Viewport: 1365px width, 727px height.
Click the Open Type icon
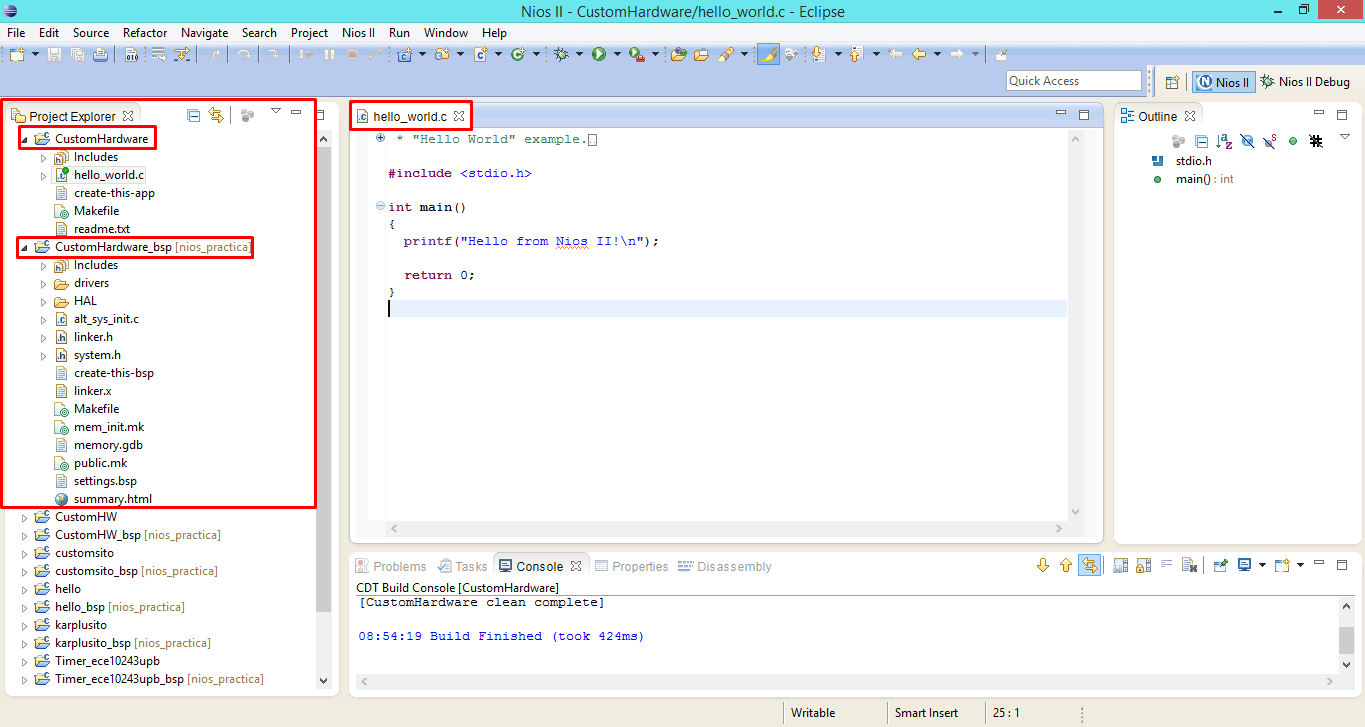678,54
